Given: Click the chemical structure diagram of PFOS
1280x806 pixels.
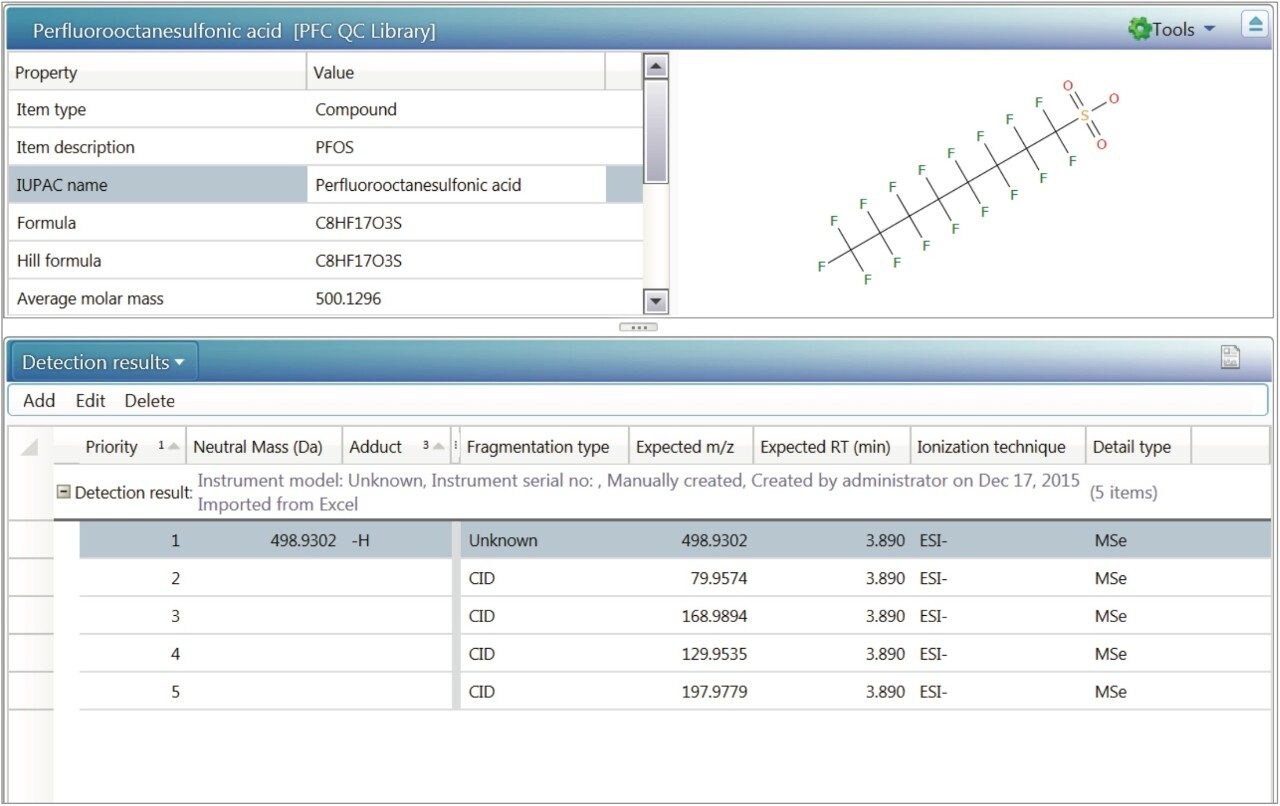Looking at the screenshot, I should point(968,183).
